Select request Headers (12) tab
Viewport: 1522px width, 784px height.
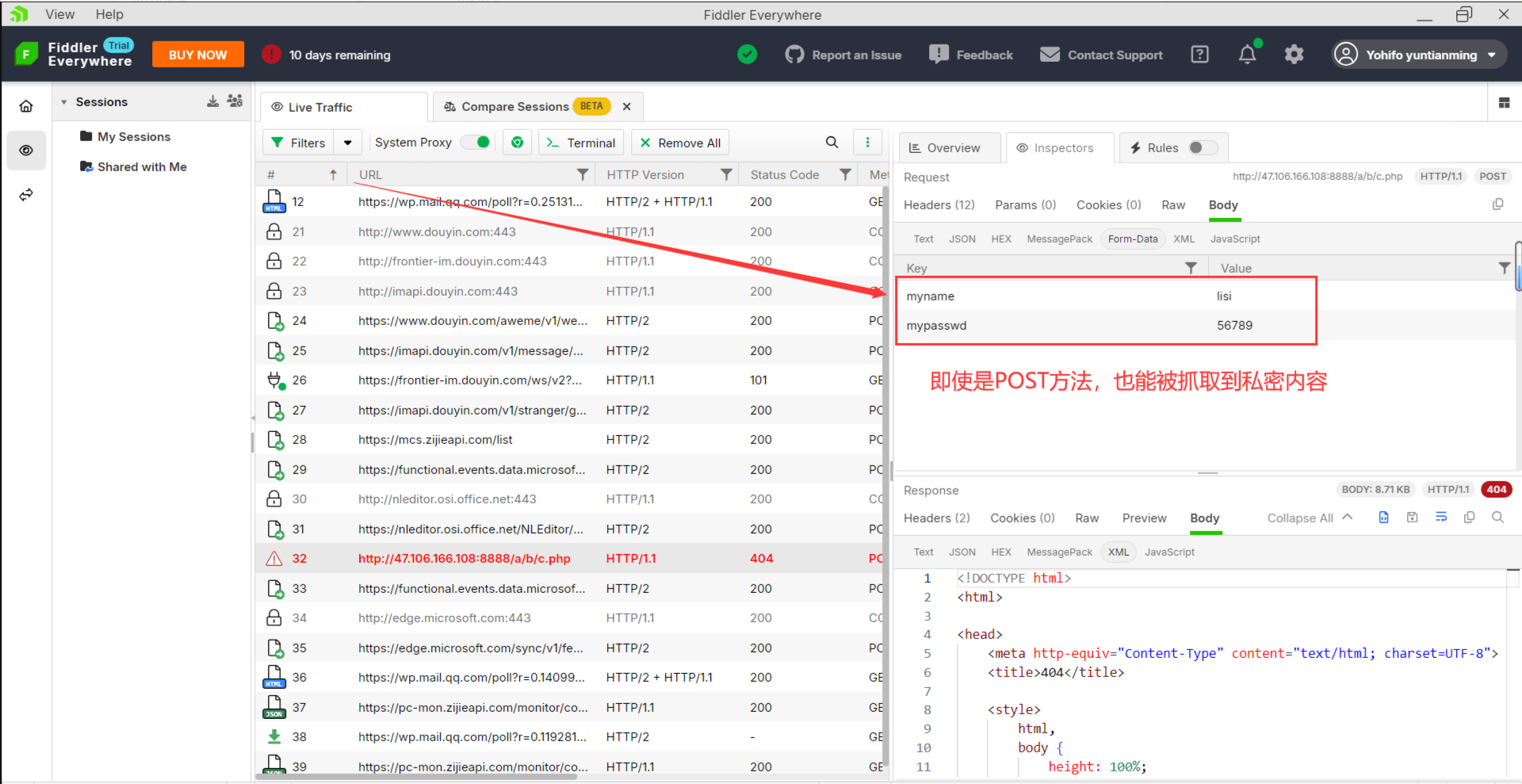pyautogui.click(x=939, y=205)
